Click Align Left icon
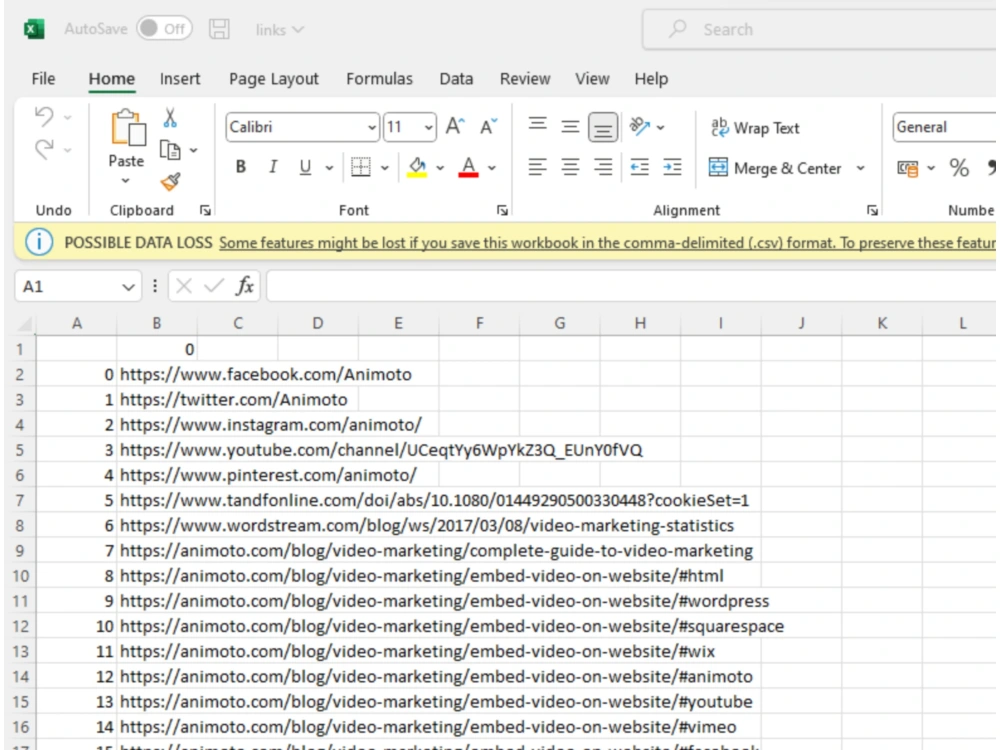This screenshot has width=1000, height=750. coord(538,167)
